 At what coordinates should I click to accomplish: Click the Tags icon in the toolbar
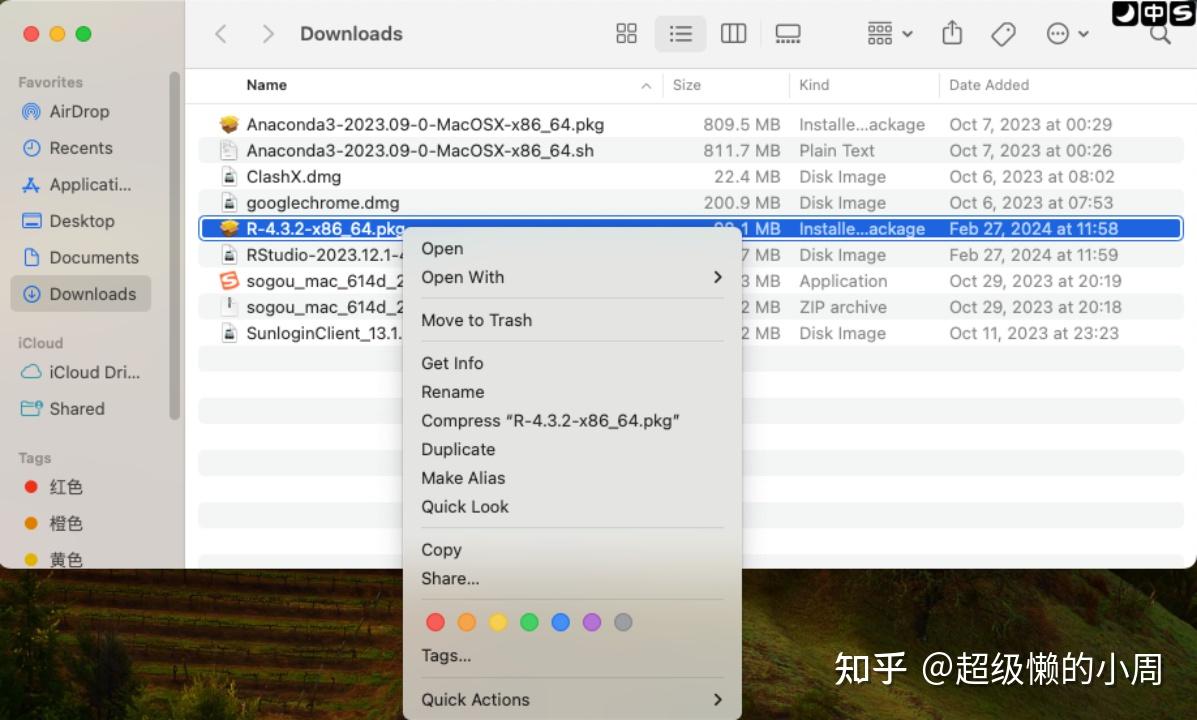[1002, 33]
